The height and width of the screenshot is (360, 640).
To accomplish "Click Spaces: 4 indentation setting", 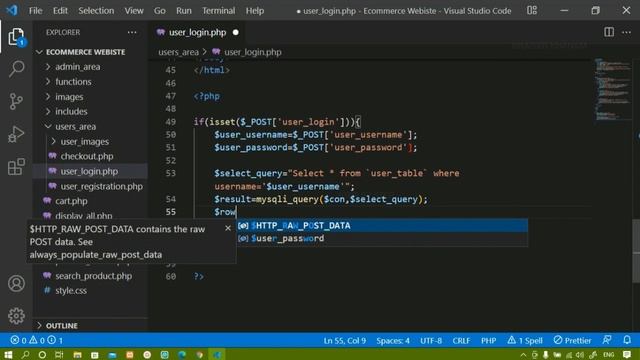I will click(393, 340).
